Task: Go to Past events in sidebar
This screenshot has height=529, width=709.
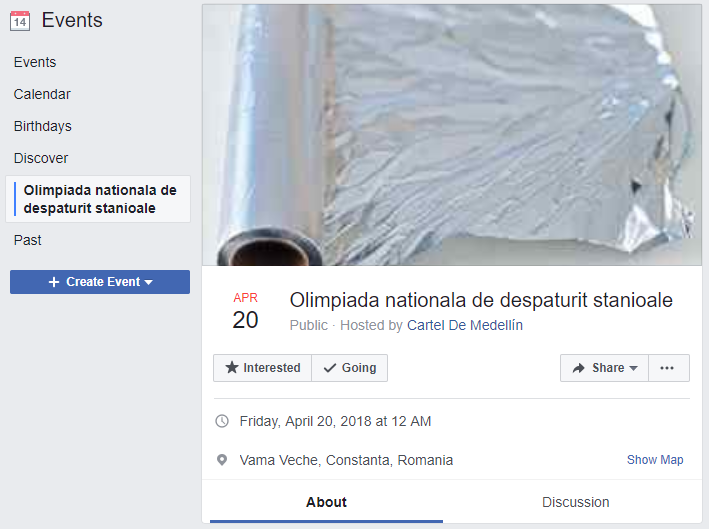Action: pos(28,240)
